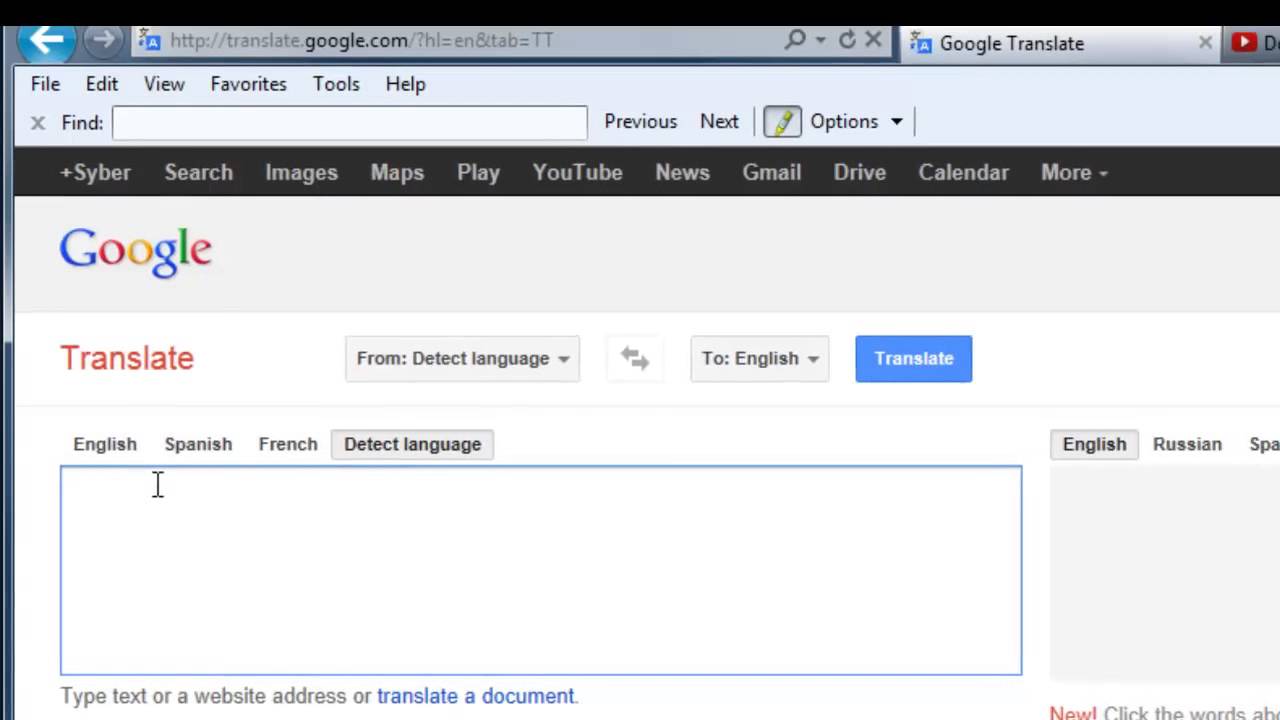The height and width of the screenshot is (720, 1280).
Task: Go to Google Play link
Action: 478,172
